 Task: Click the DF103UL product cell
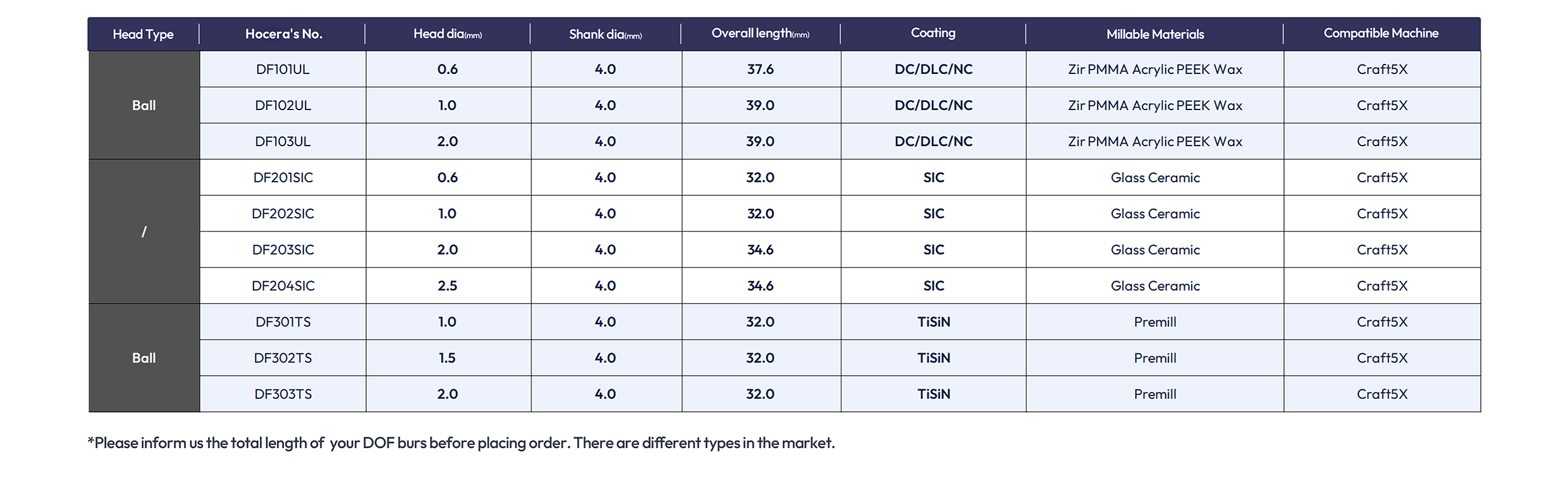(x=283, y=141)
